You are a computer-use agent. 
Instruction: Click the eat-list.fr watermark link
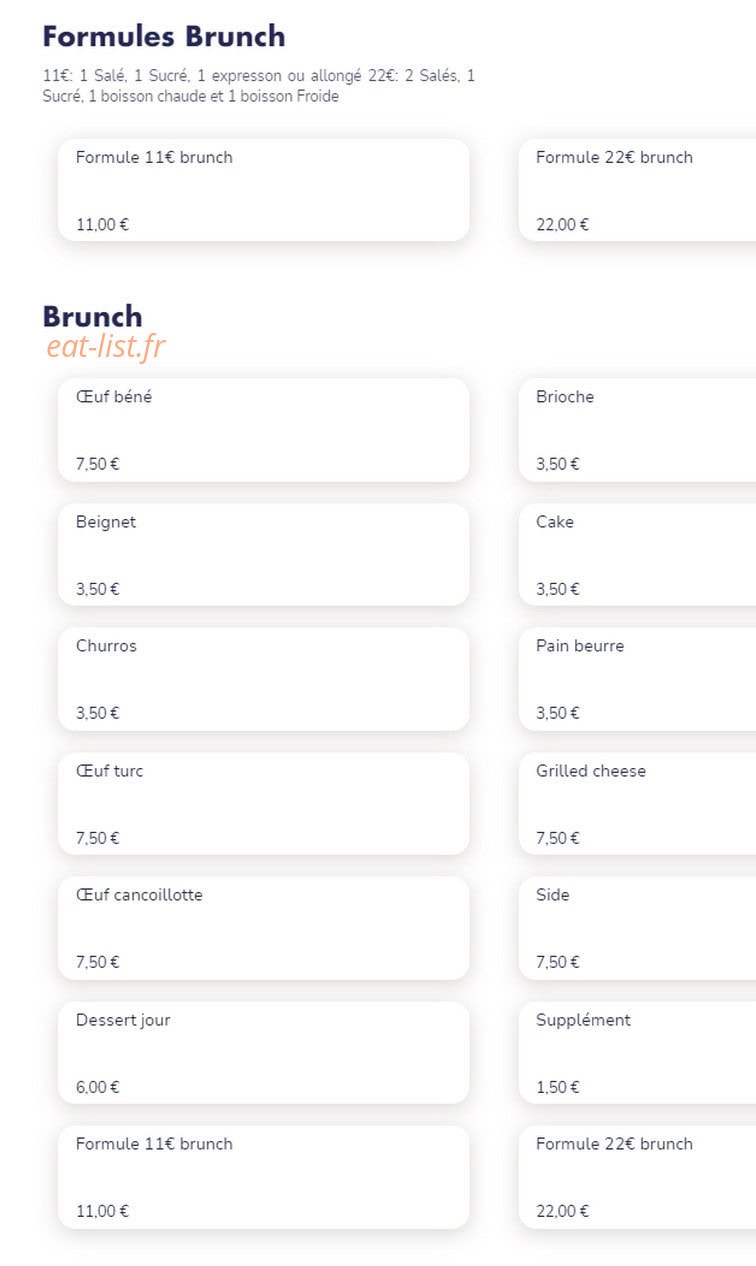106,346
